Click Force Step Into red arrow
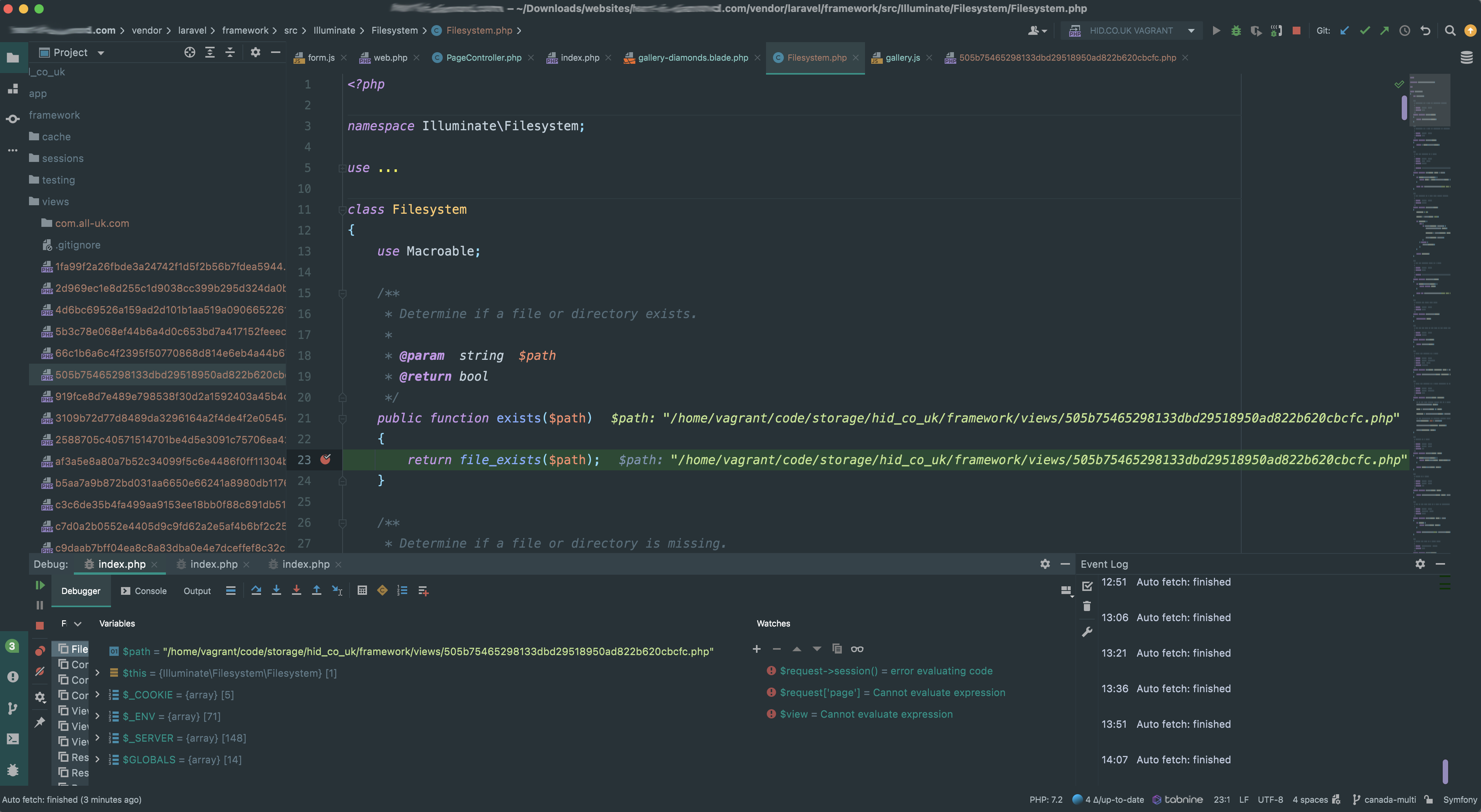This screenshot has height=812, width=1481. tap(297, 590)
